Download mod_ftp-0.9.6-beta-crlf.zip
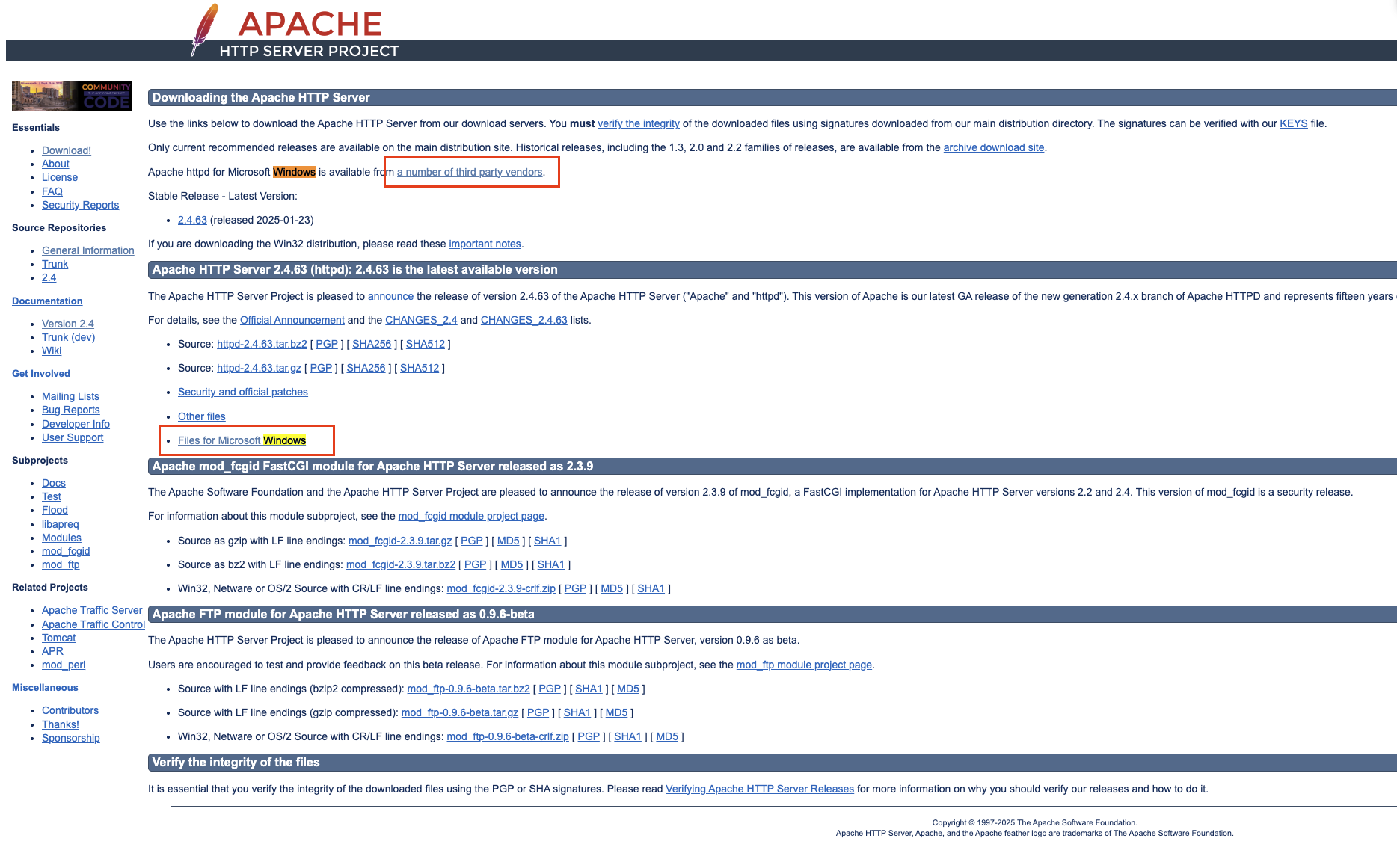 (x=508, y=736)
